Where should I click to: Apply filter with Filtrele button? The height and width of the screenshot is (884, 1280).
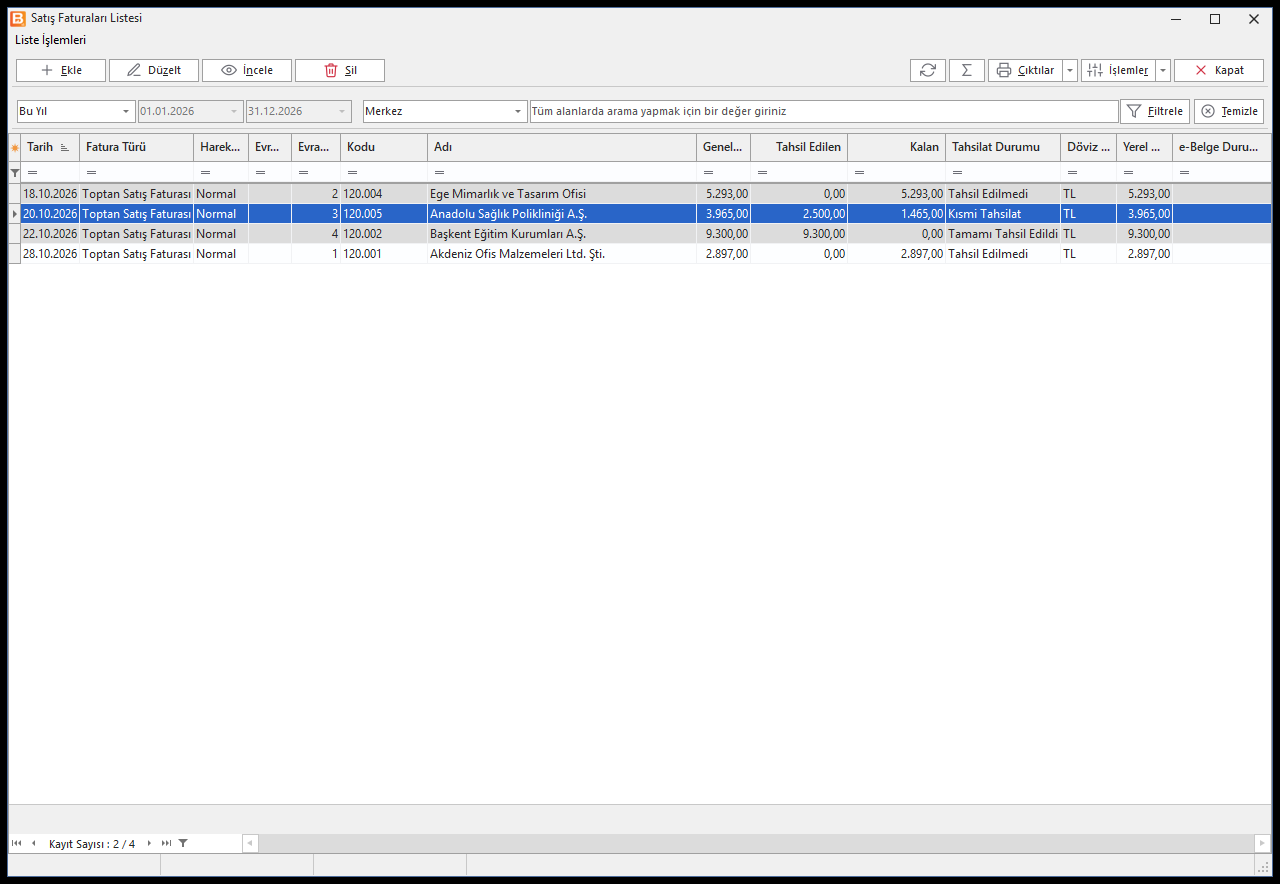click(x=1155, y=111)
